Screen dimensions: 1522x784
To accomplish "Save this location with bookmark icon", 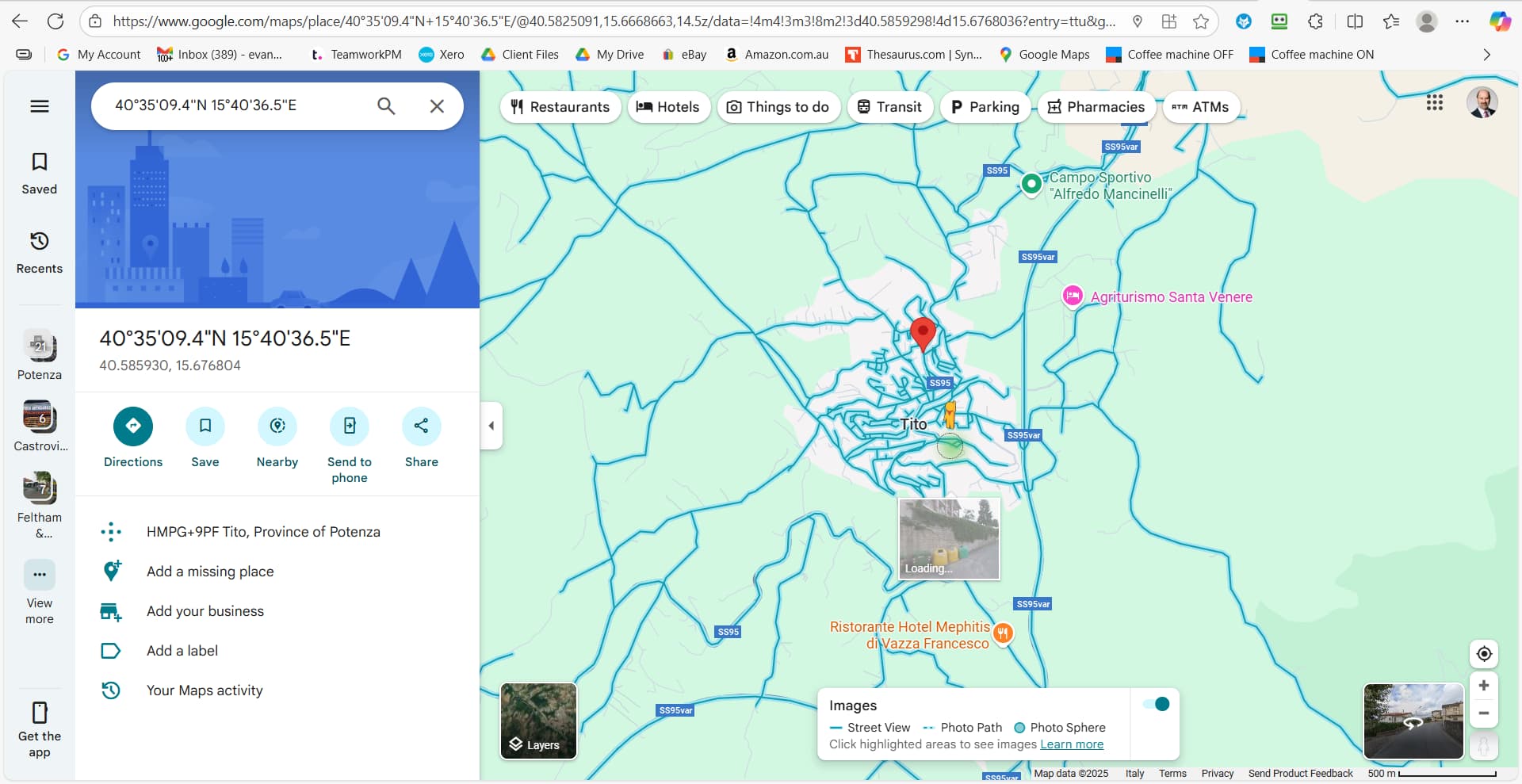I will click(205, 426).
